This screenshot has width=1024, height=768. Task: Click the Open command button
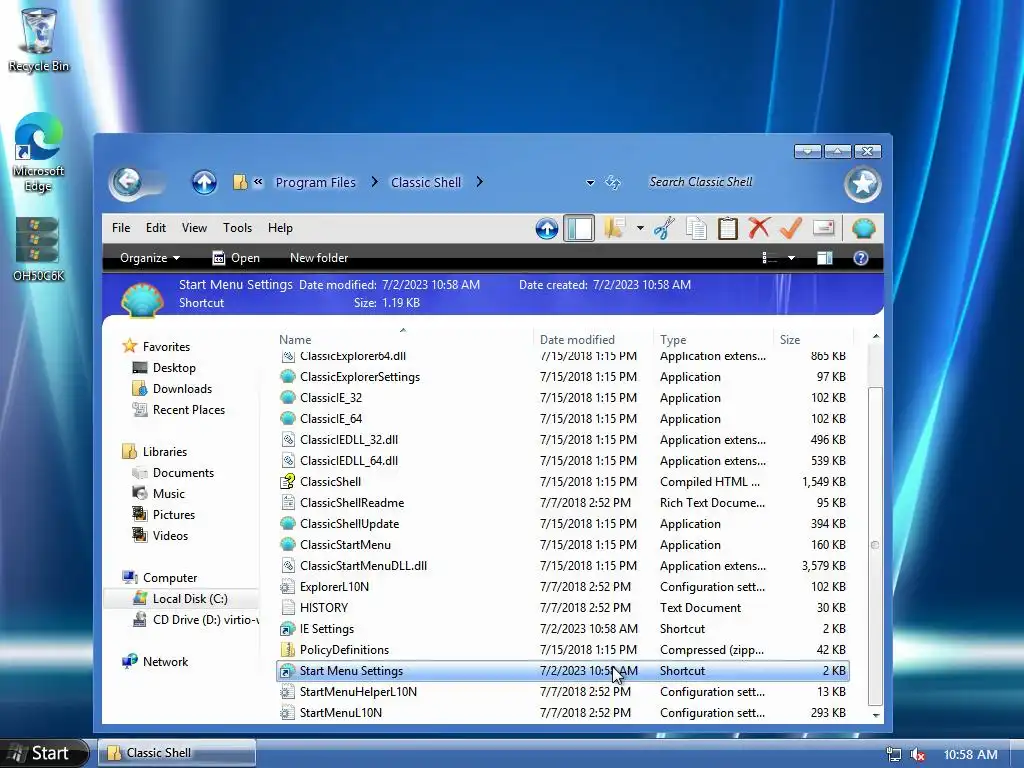coord(236,258)
